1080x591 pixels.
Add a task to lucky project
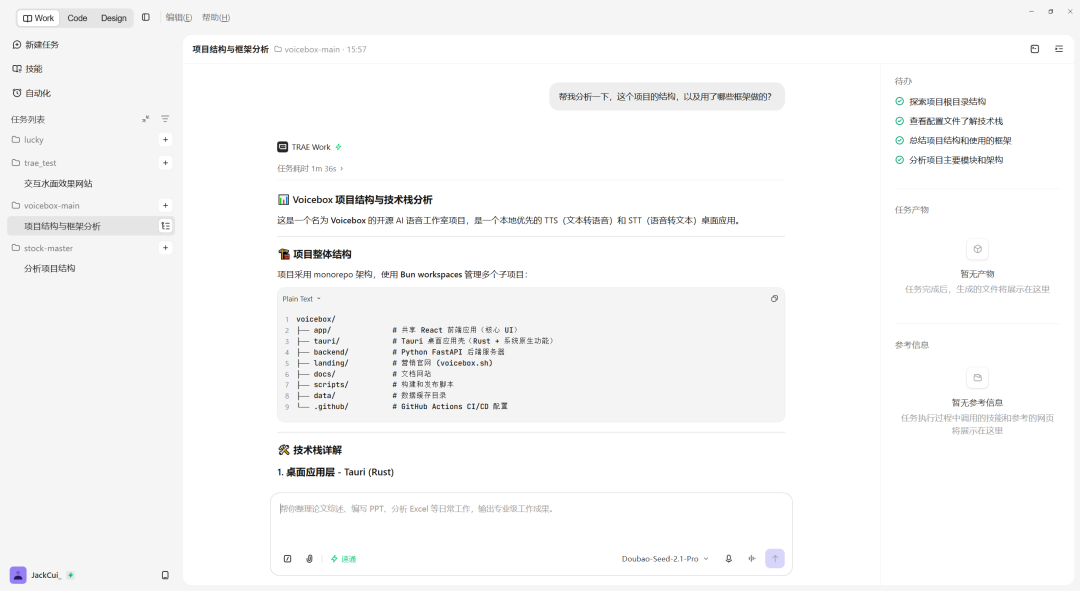tap(165, 140)
